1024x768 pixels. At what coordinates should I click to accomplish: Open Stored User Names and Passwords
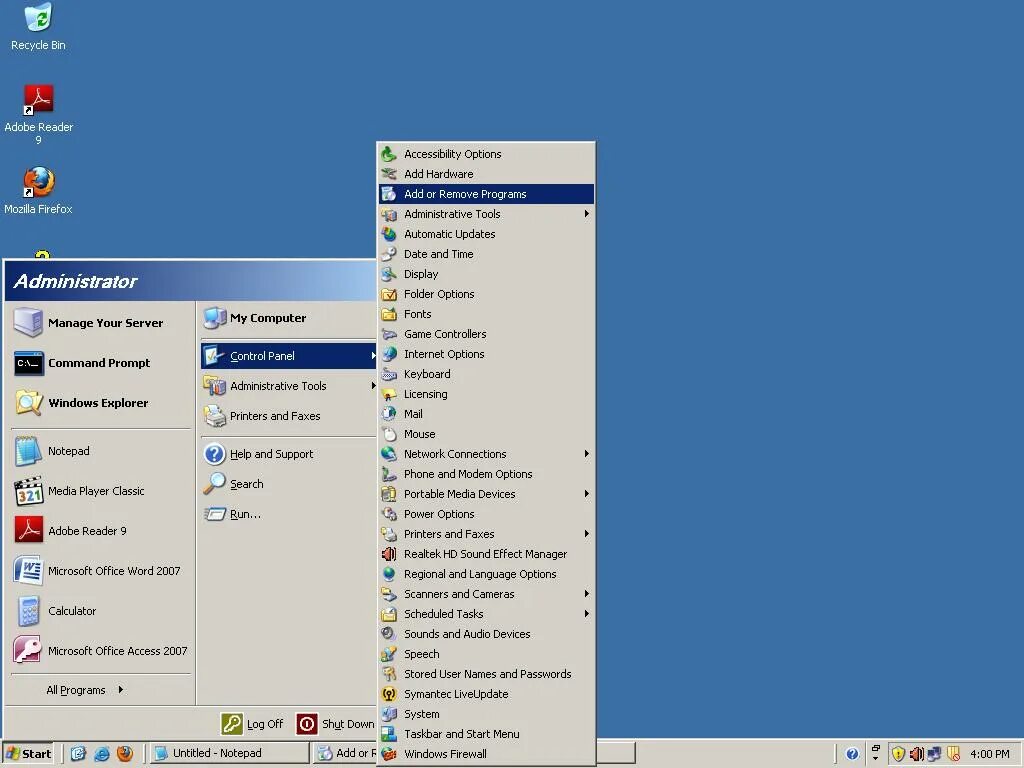(x=487, y=674)
